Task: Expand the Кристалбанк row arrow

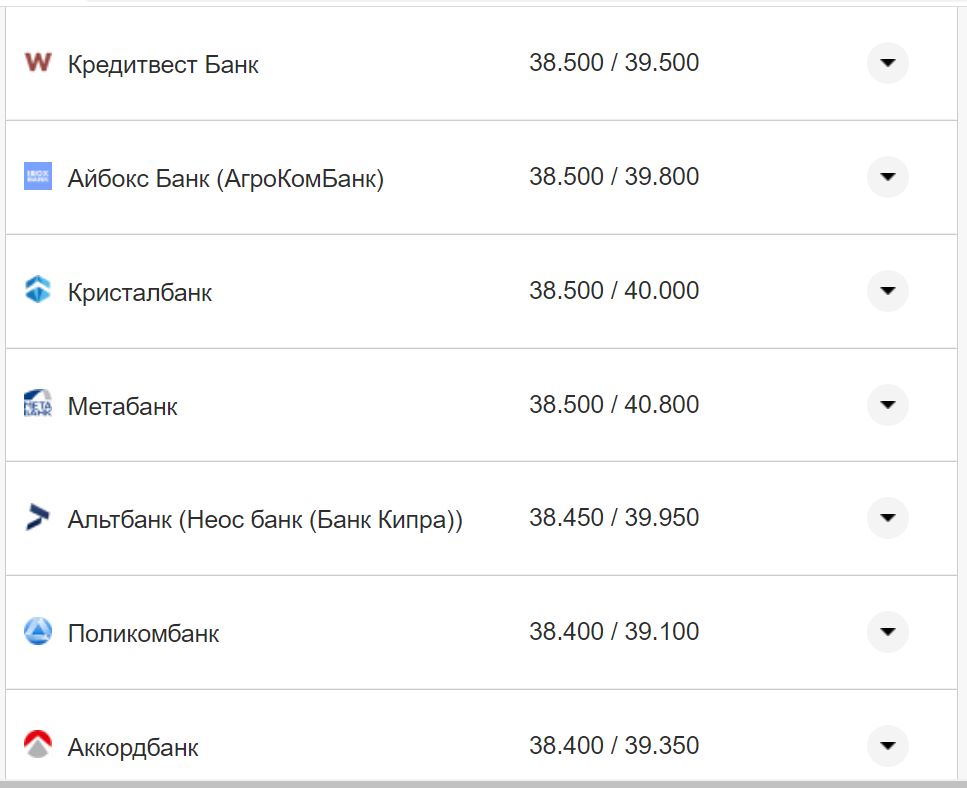Action: click(886, 291)
